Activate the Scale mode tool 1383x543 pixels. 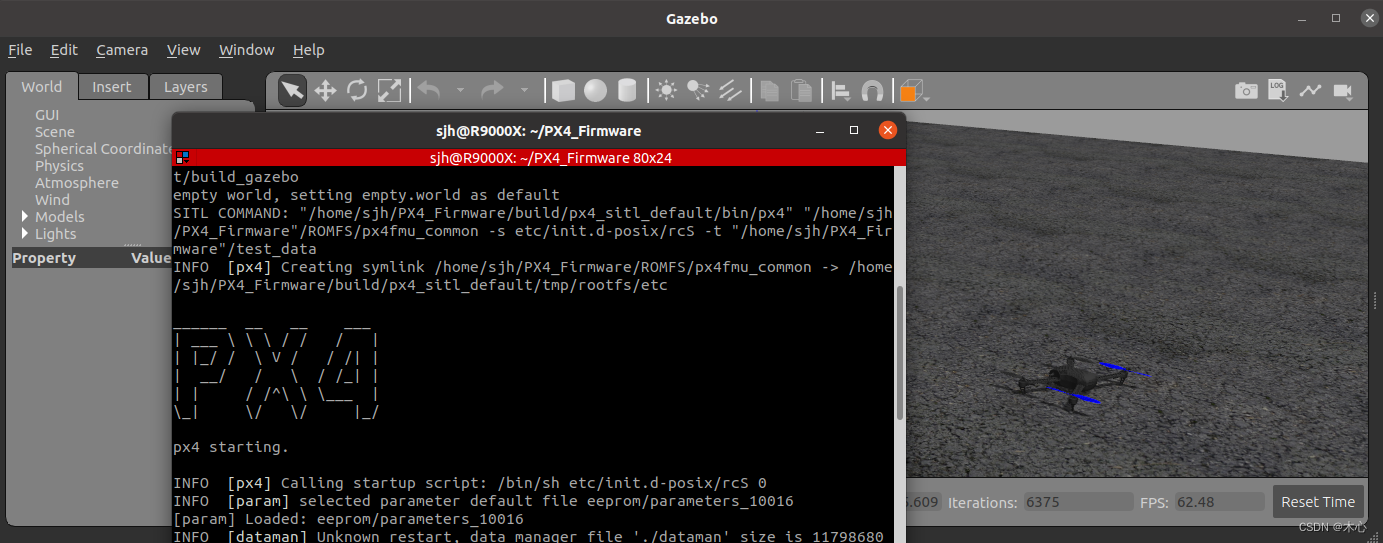point(389,91)
